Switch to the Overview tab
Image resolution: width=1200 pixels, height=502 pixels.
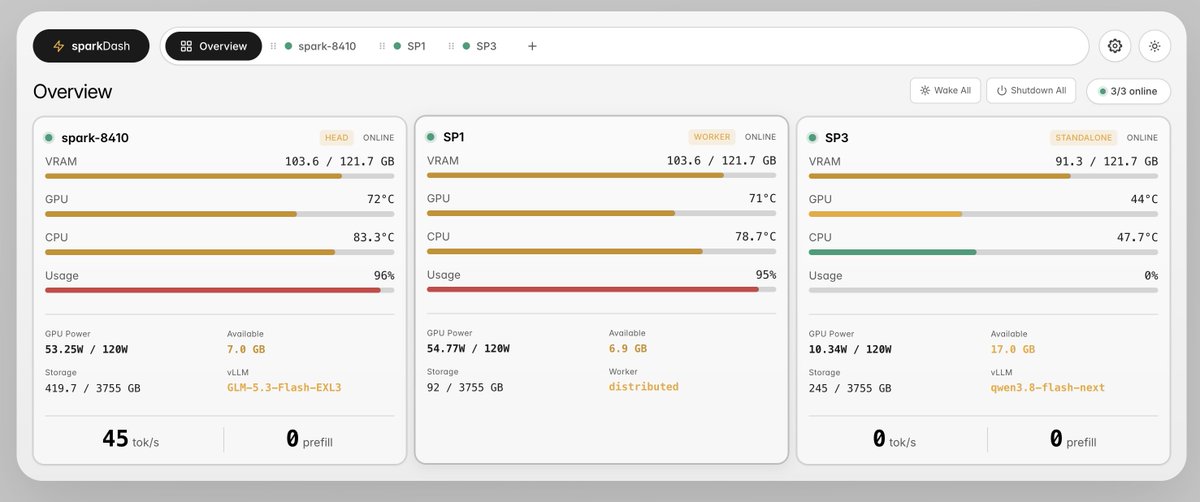(213, 46)
